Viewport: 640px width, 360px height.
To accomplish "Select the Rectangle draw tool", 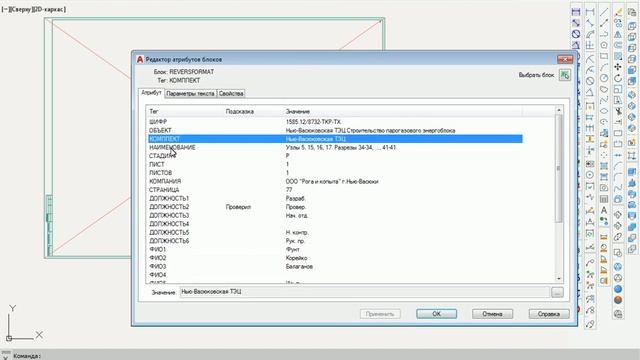I will tap(604, 56).
